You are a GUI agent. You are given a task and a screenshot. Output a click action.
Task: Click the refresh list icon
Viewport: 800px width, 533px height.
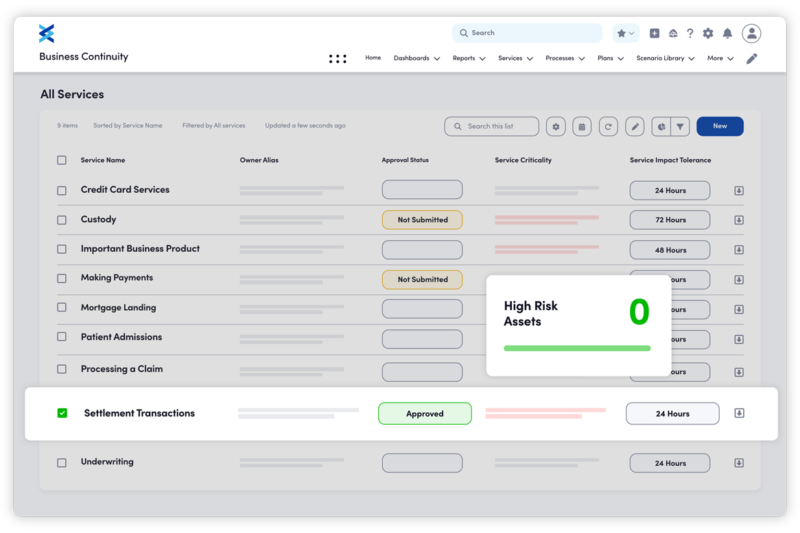[x=608, y=127]
